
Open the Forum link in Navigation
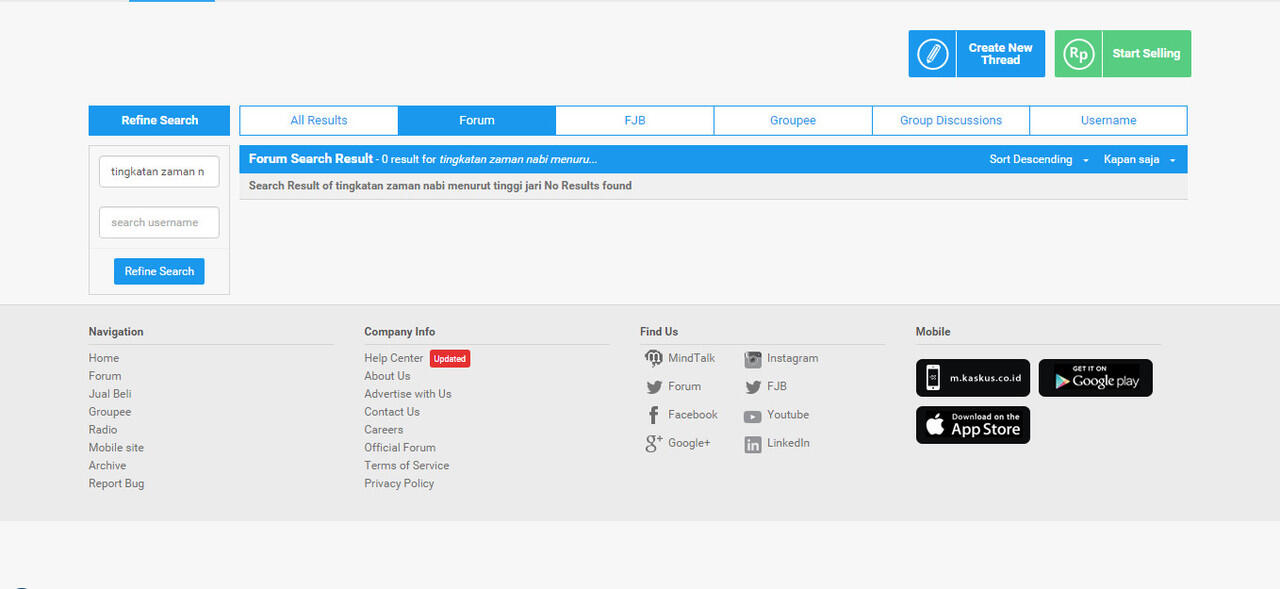click(x=105, y=376)
